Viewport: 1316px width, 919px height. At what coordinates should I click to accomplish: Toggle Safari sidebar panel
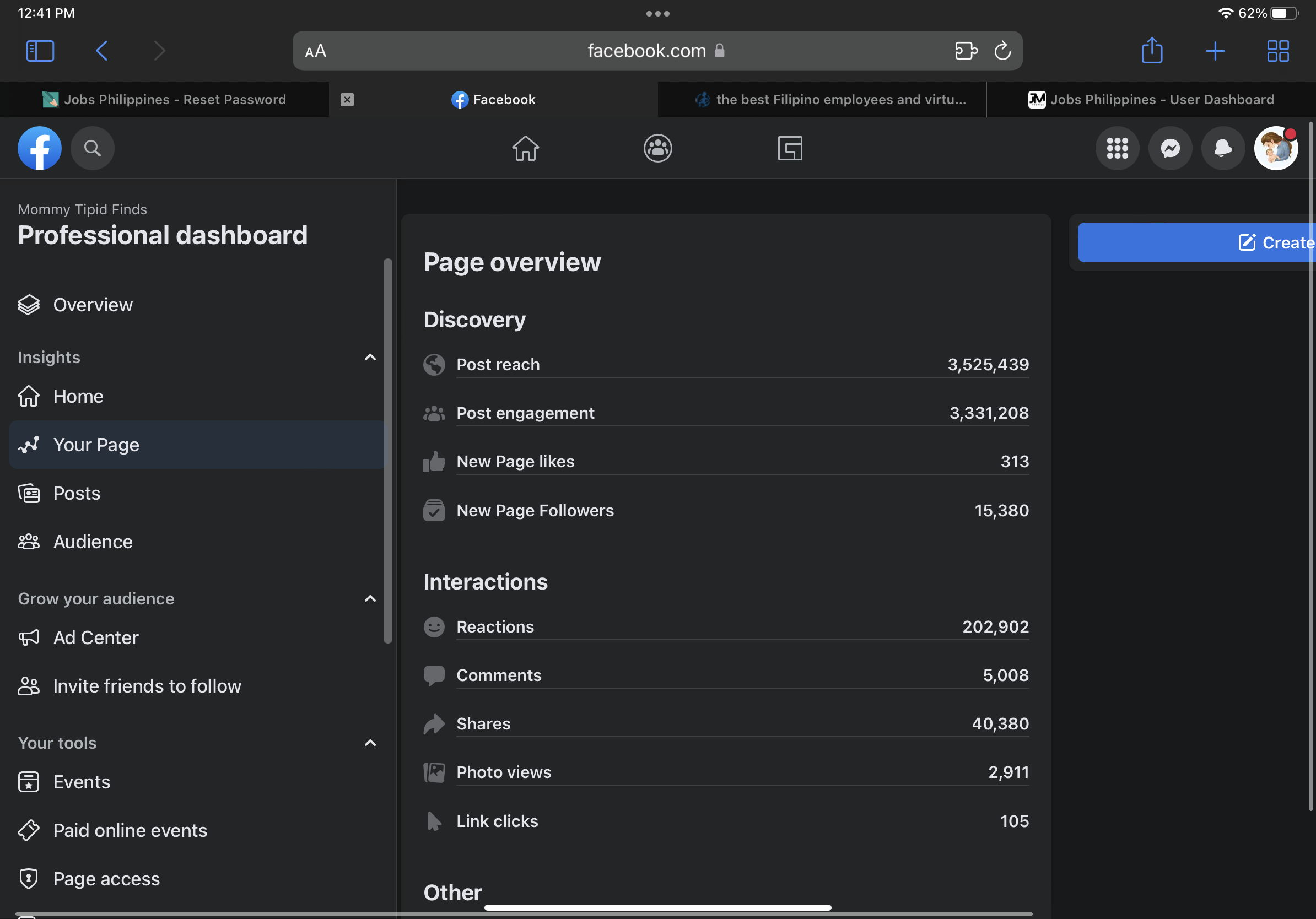pyautogui.click(x=40, y=51)
